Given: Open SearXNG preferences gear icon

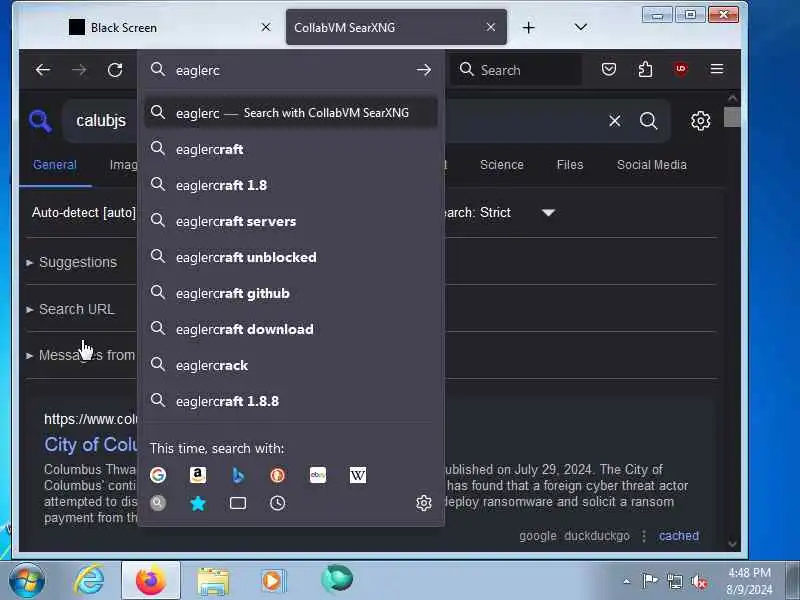Looking at the screenshot, I should pos(701,121).
